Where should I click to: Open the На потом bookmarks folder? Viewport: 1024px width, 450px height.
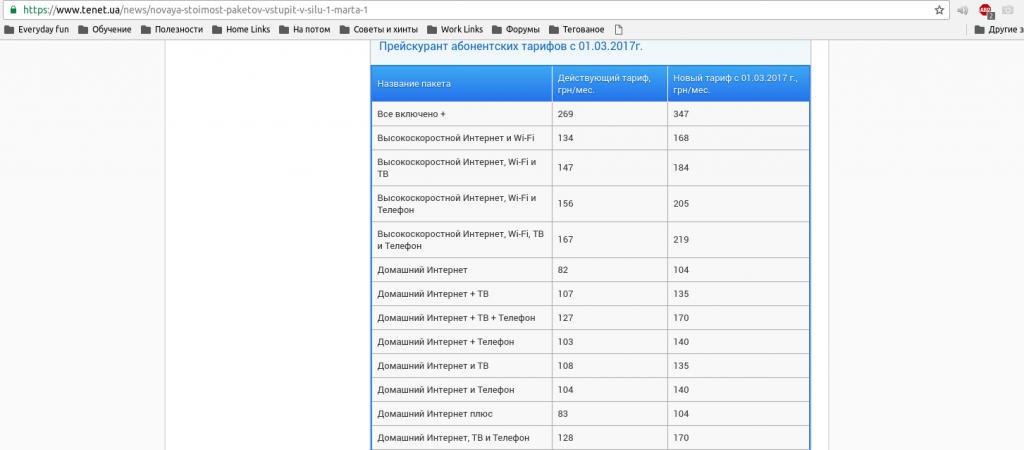pos(305,29)
